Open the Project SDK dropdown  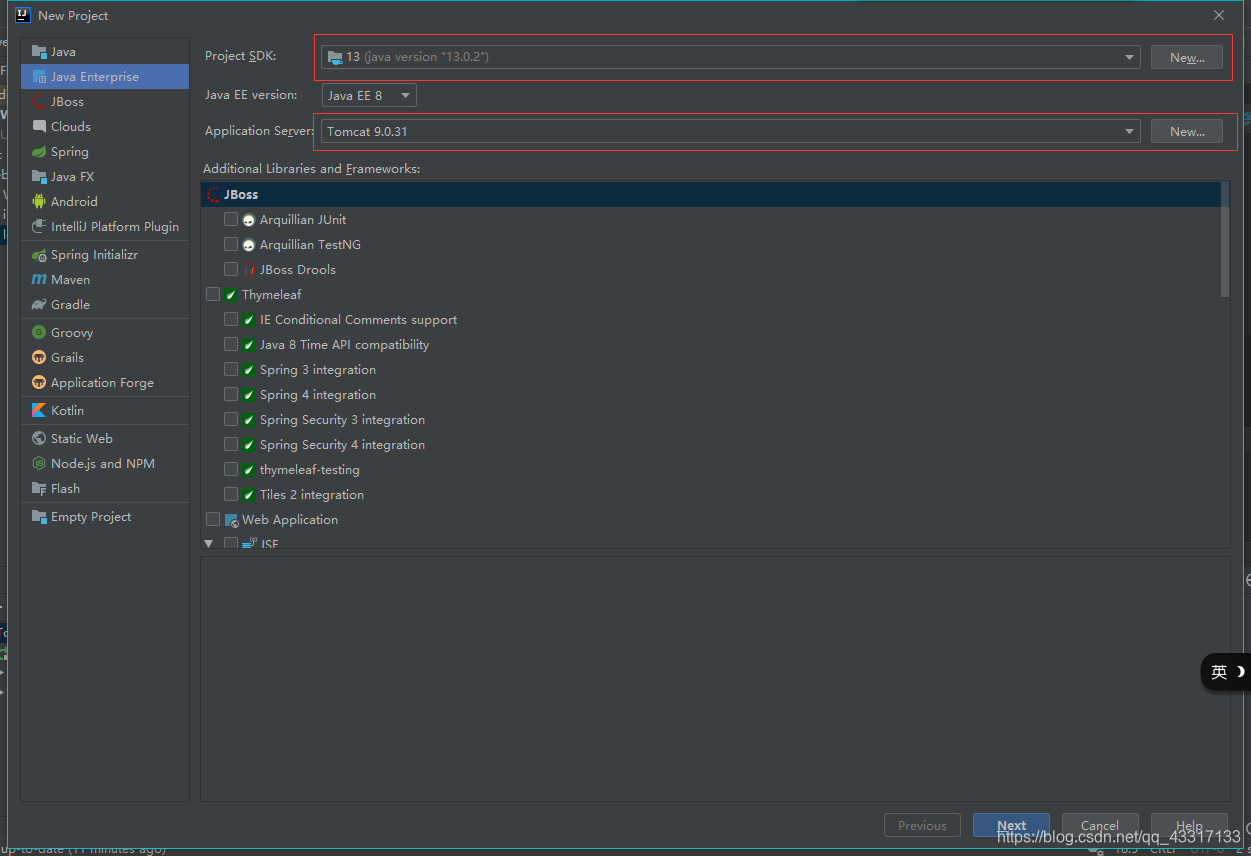(x=731, y=57)
